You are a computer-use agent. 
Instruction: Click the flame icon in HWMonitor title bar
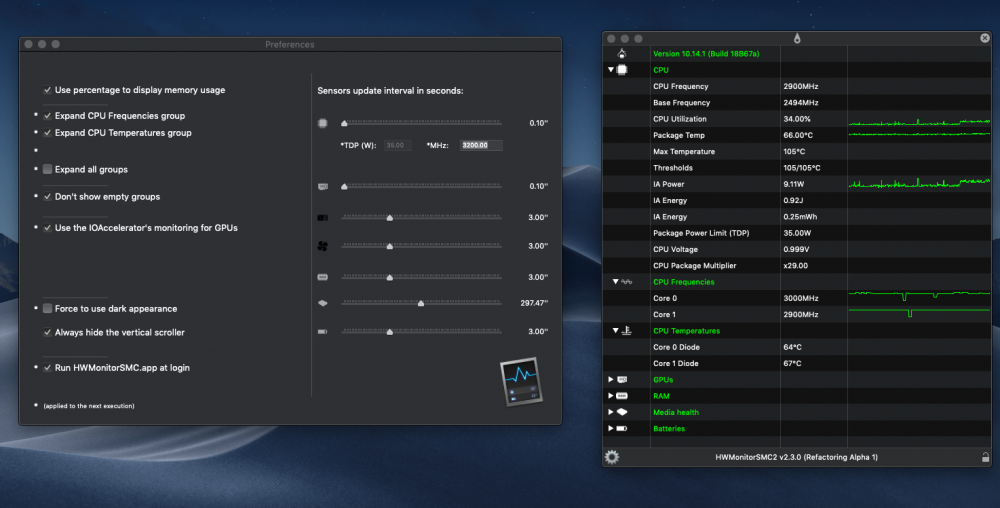point(797,39)
